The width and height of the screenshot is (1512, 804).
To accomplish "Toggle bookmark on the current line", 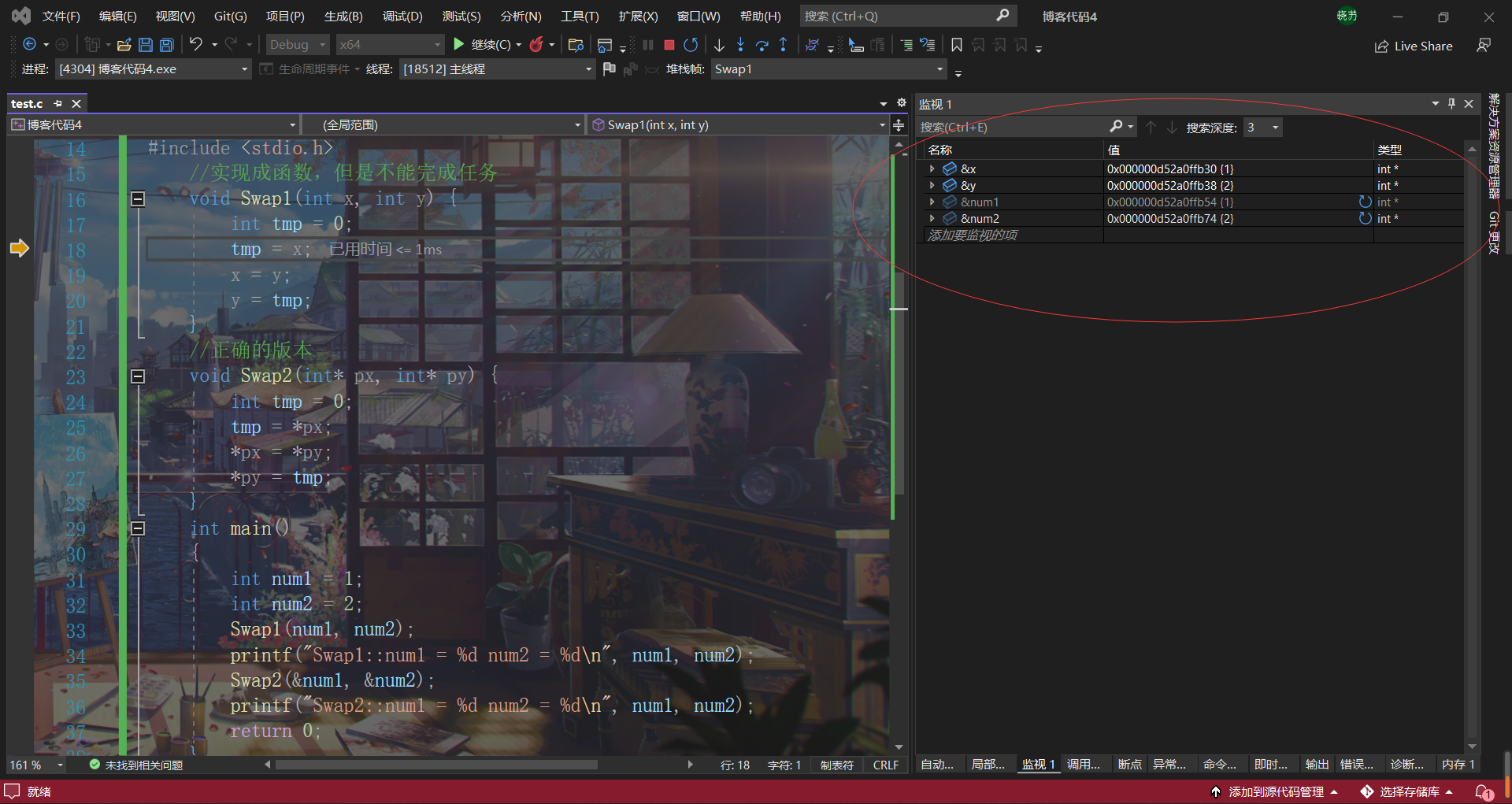I will pyautogui.click(x=957, y=45).
